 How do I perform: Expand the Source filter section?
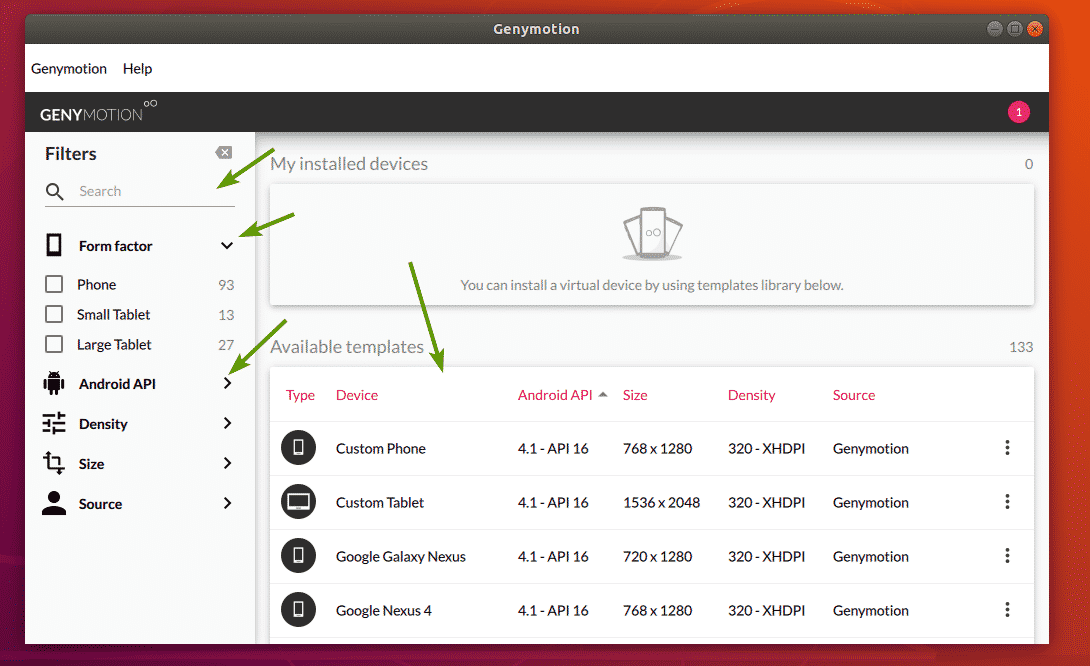coord(227,504)
